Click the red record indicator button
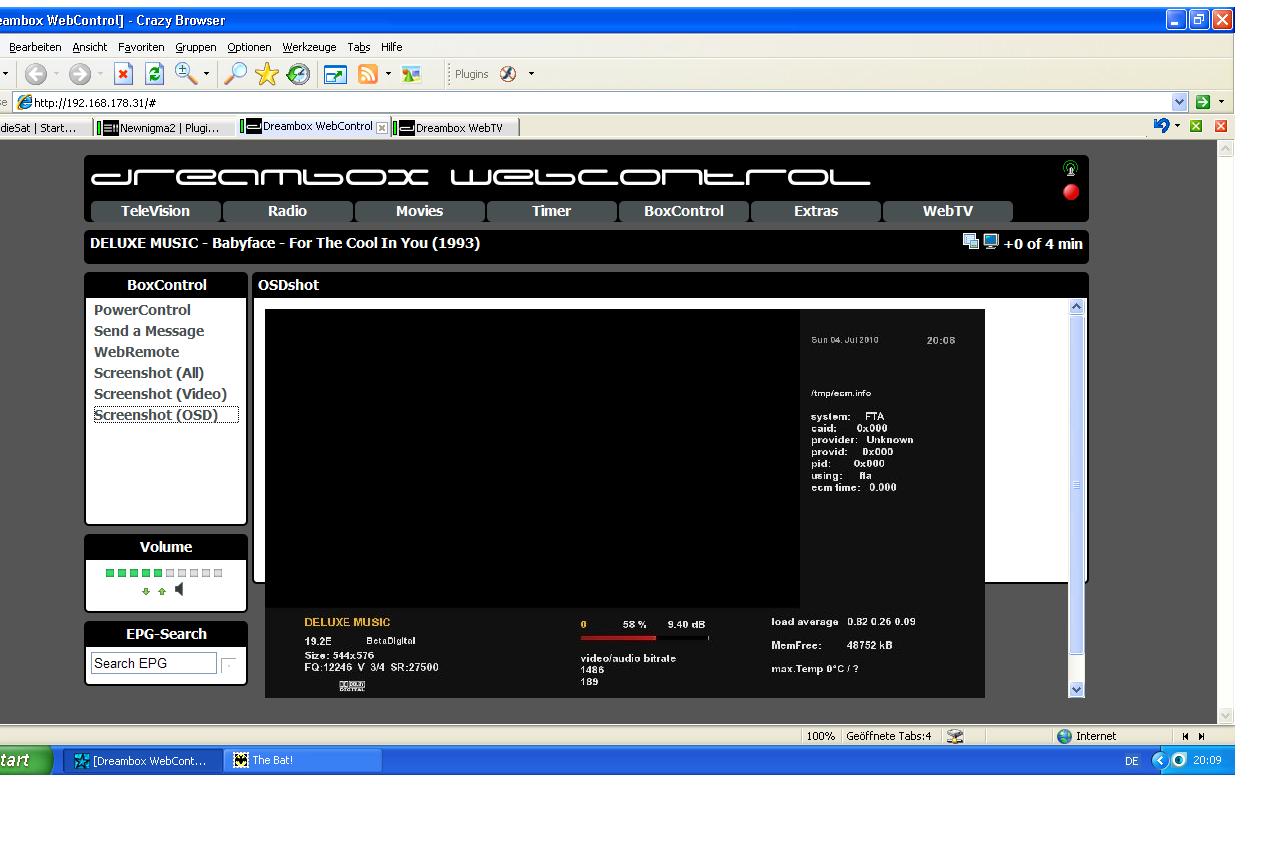 click(x=1071, y=192)
